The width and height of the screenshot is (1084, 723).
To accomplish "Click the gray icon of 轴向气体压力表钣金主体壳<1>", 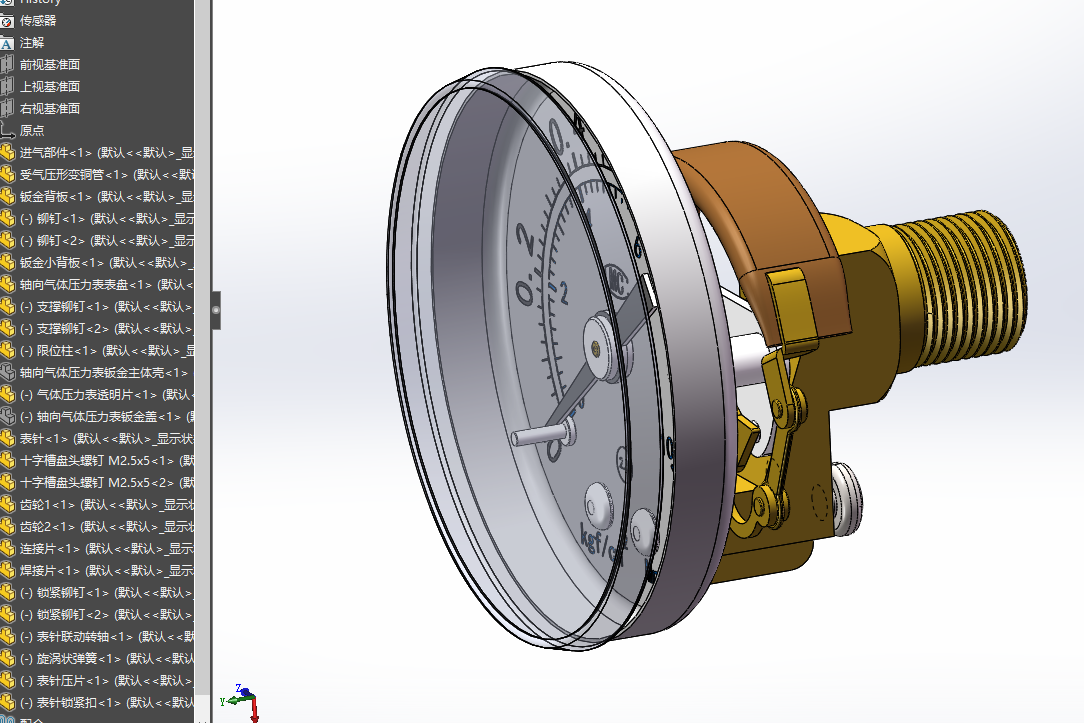I will [7, 373].
